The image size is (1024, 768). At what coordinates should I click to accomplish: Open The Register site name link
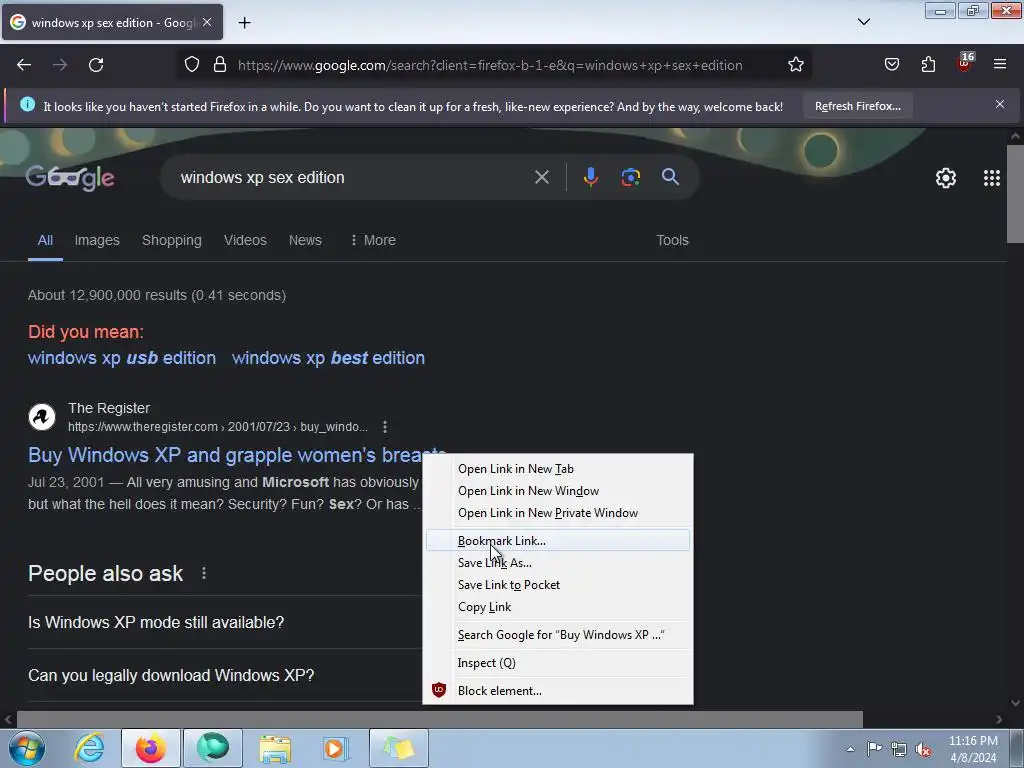pos(109,408)
